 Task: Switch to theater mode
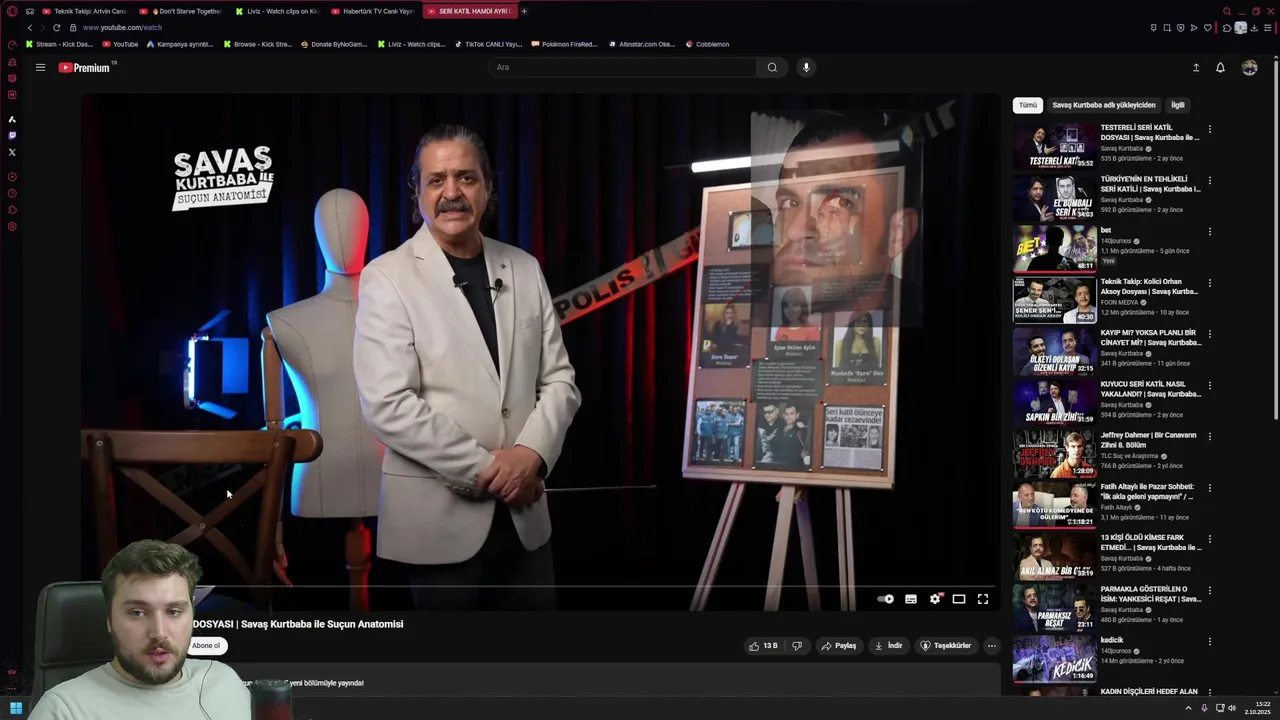959,599
